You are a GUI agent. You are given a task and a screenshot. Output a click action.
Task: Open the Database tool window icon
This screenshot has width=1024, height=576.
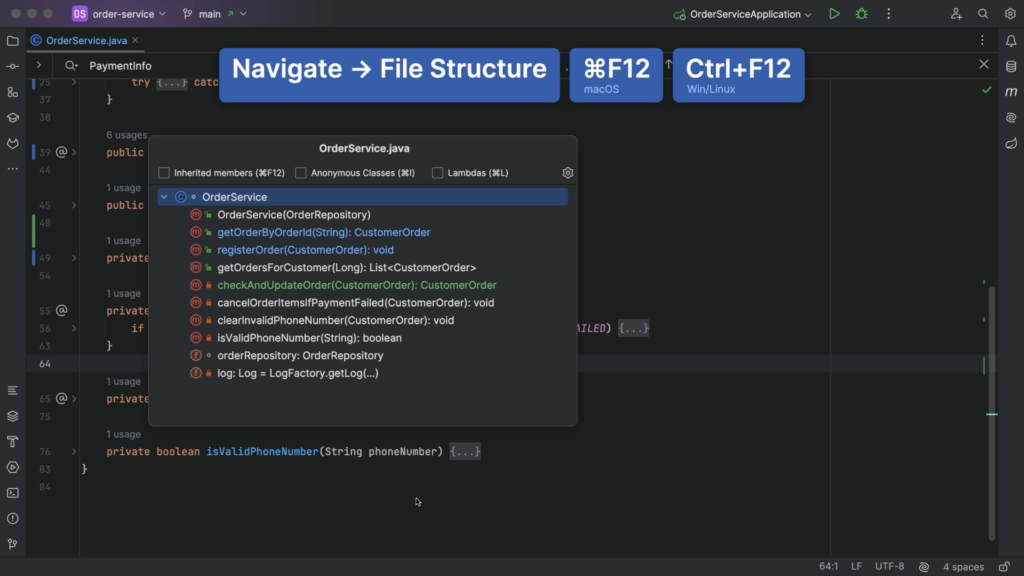(1011, 67)
